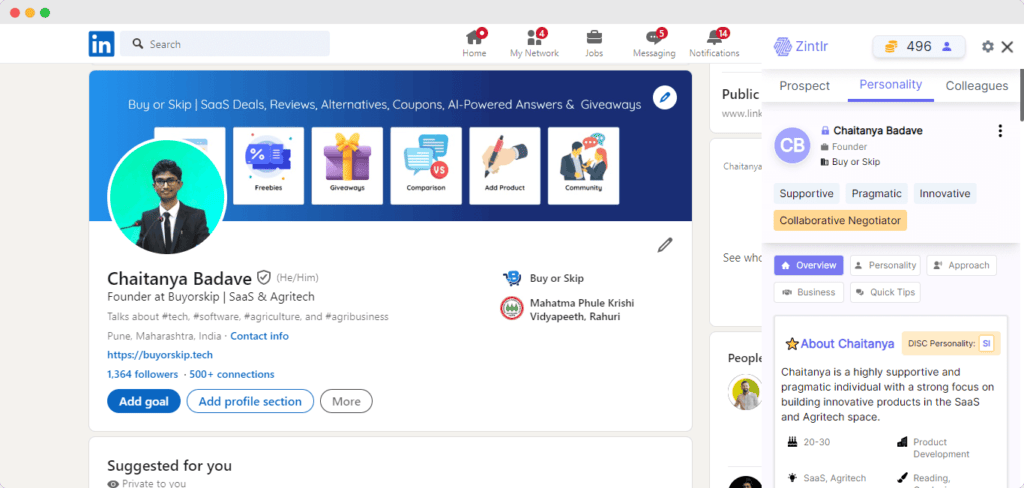This screenshot has width=1024, height=488.
Task: Open the Contact info link
Action: pos(259,336)
